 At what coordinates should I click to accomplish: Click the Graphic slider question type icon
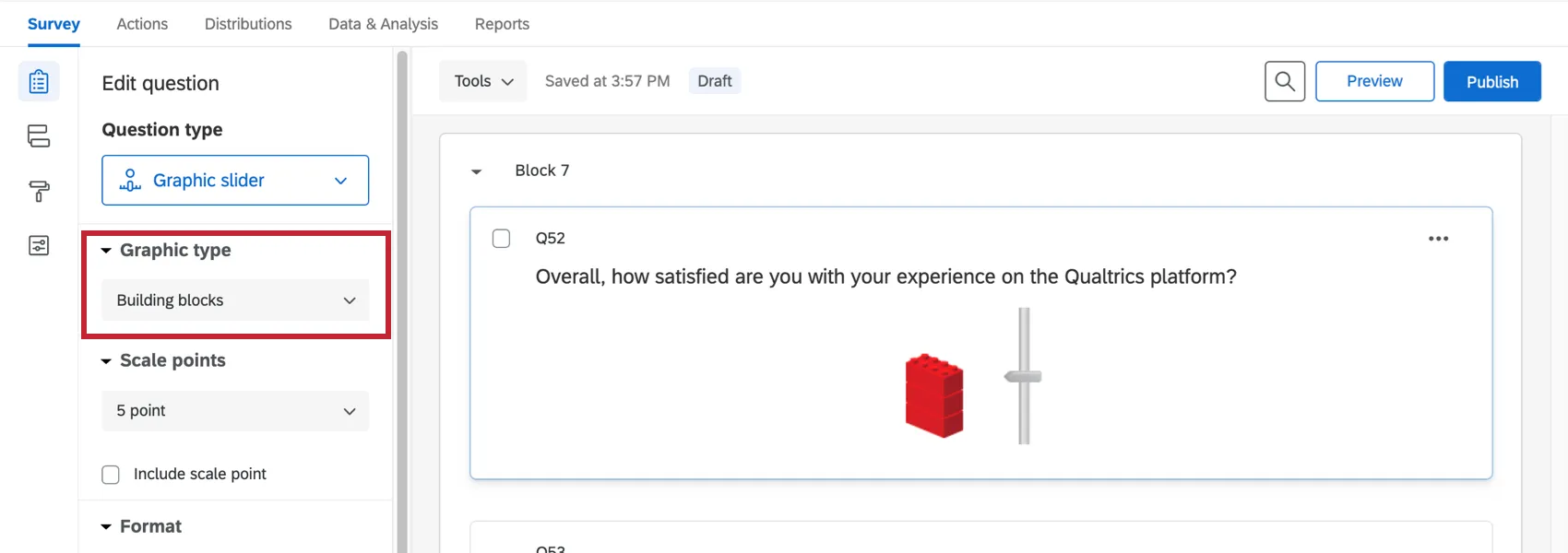130,180
